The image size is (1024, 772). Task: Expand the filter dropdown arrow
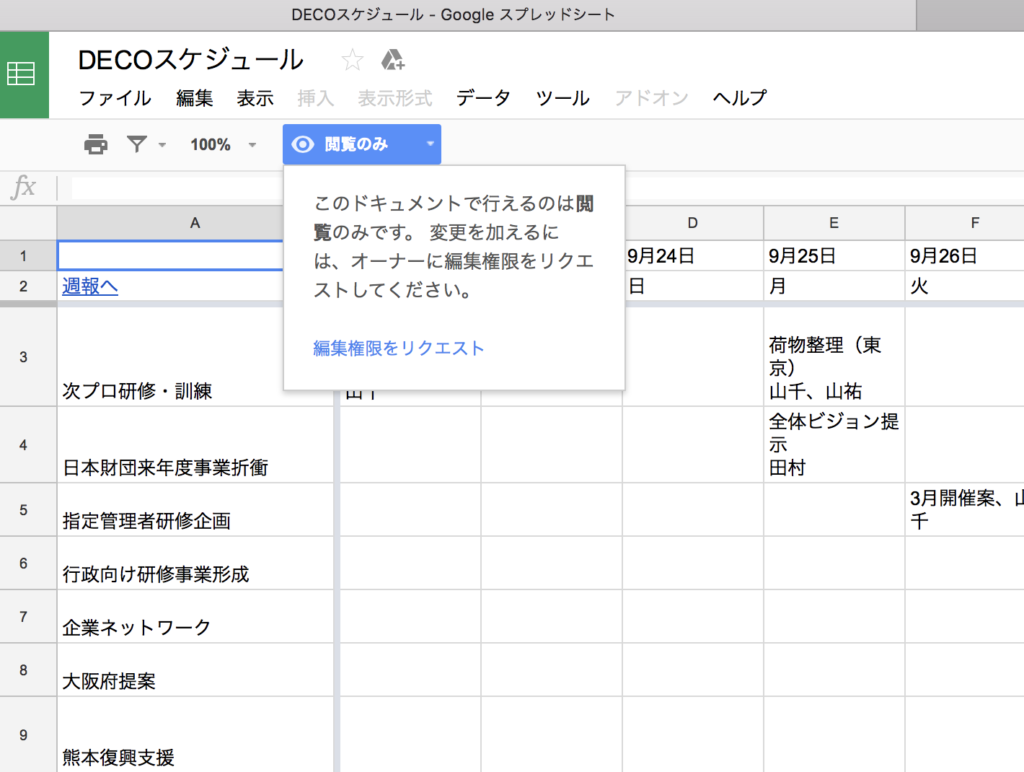162,144
